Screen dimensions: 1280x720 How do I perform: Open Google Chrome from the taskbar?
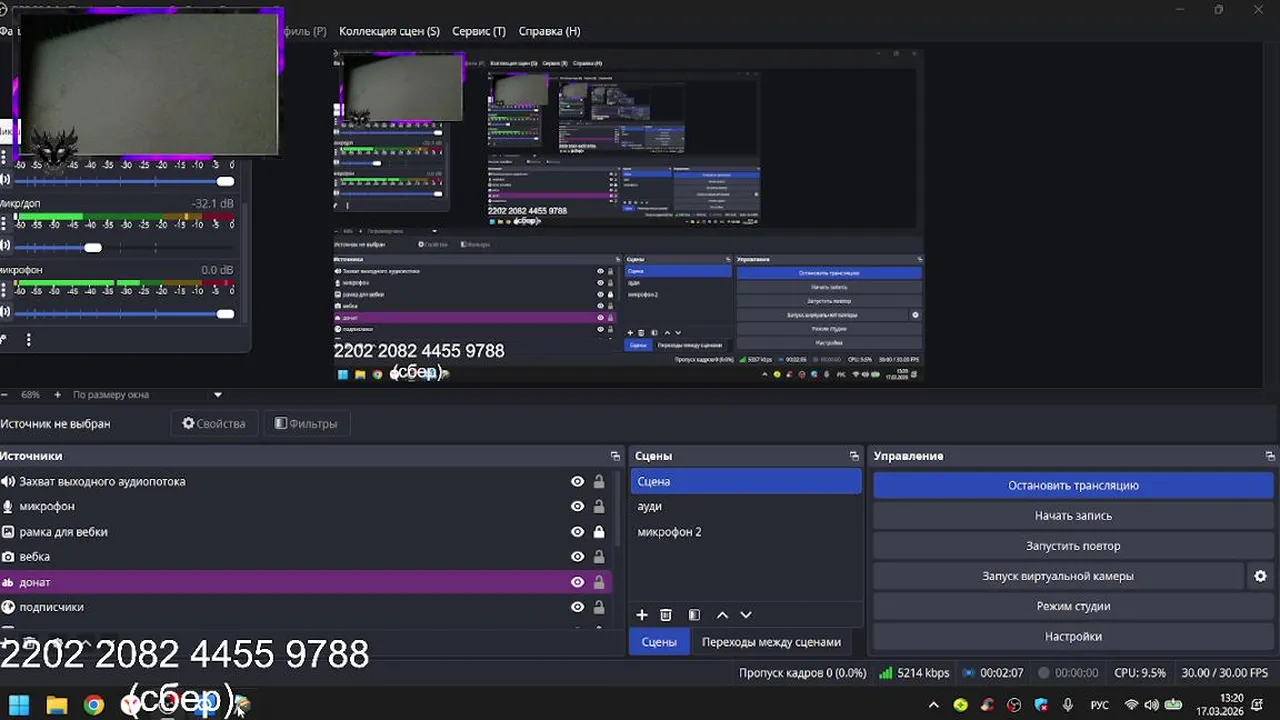tap(94, 705)
